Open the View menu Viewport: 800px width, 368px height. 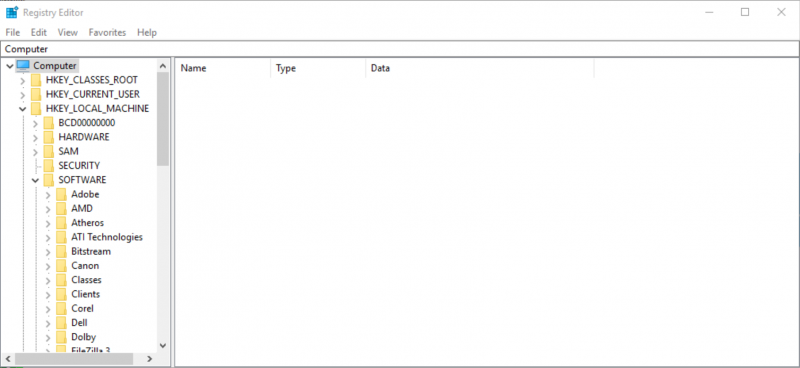pyautogui.click(x=68, y=32)
